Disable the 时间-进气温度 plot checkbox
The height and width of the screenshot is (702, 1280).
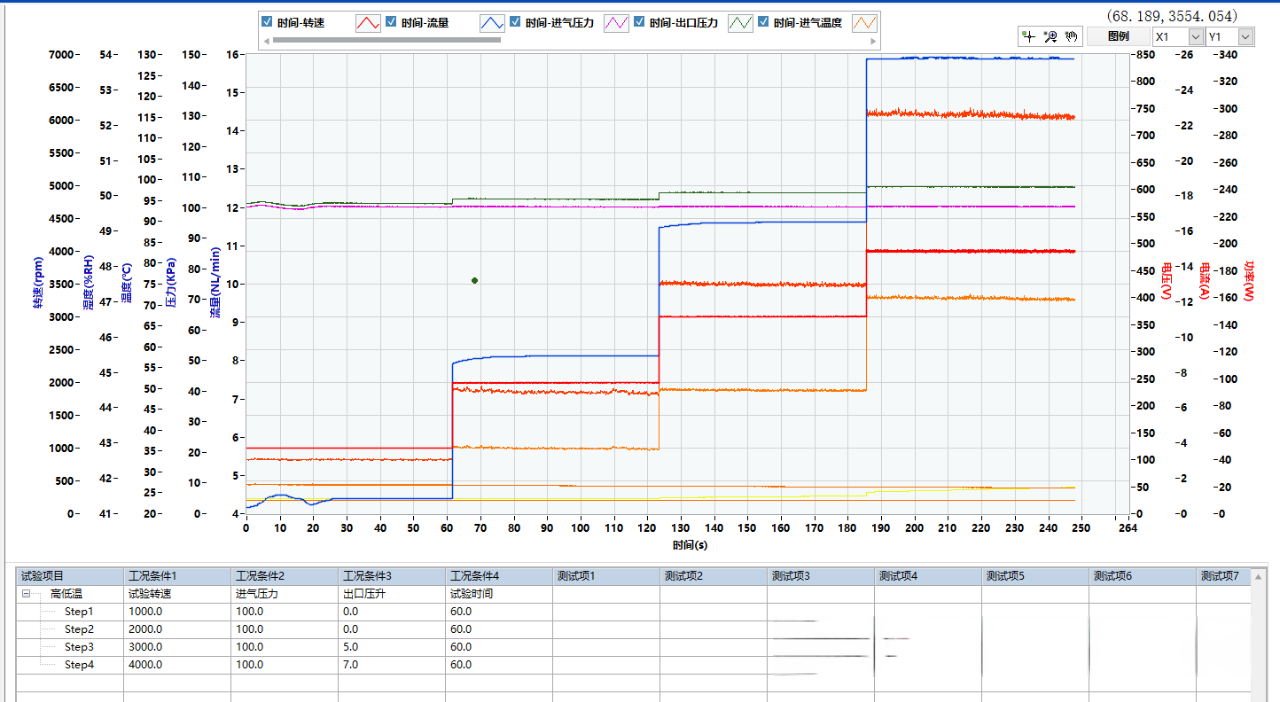761,21
